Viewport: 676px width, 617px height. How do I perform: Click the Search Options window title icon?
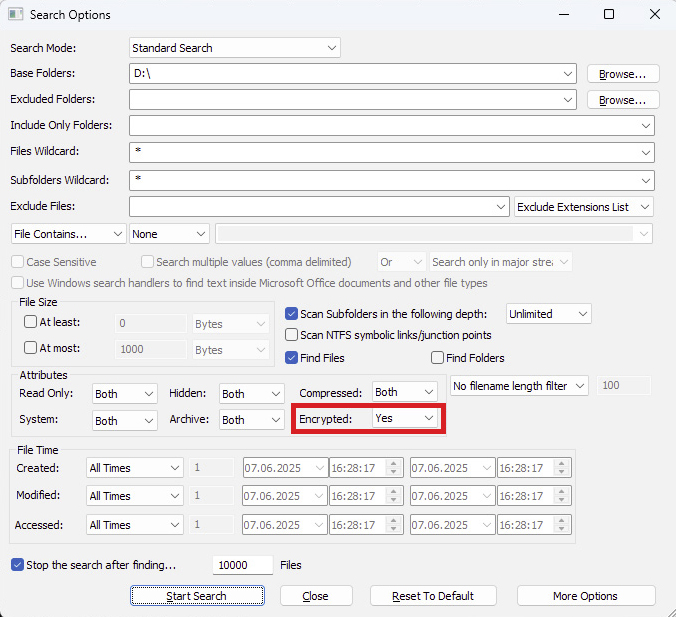[x=16, y=14]
